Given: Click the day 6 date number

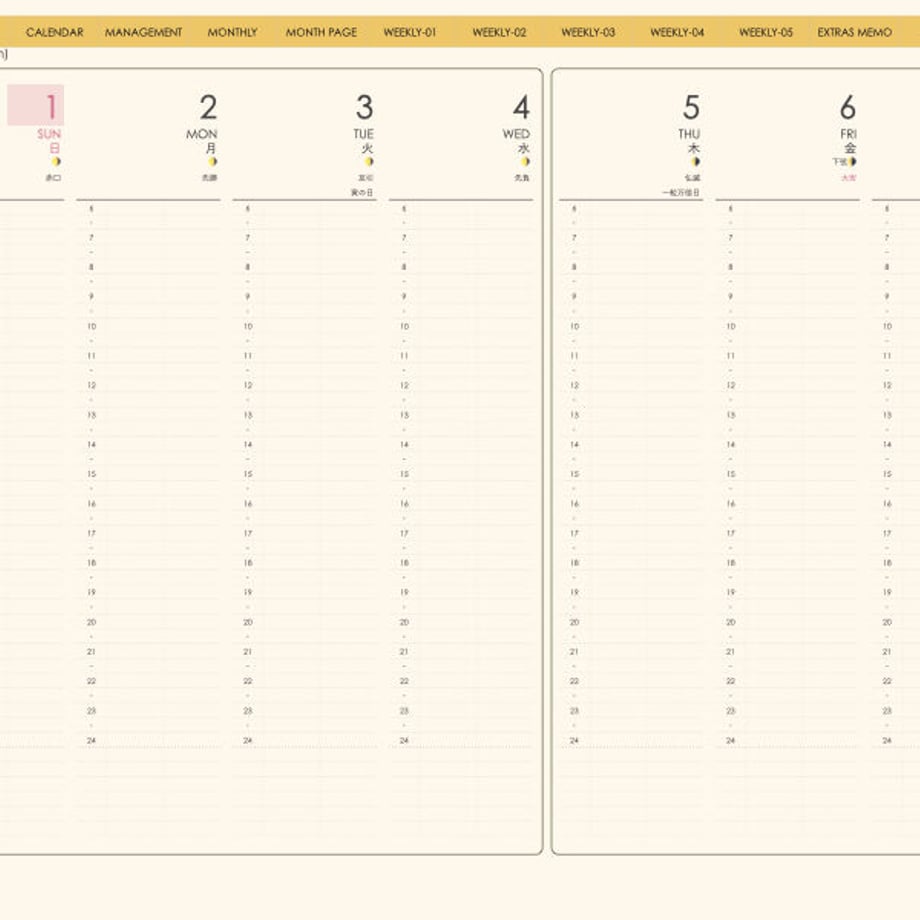Looking at the screenshot, I should pos(848,107).
